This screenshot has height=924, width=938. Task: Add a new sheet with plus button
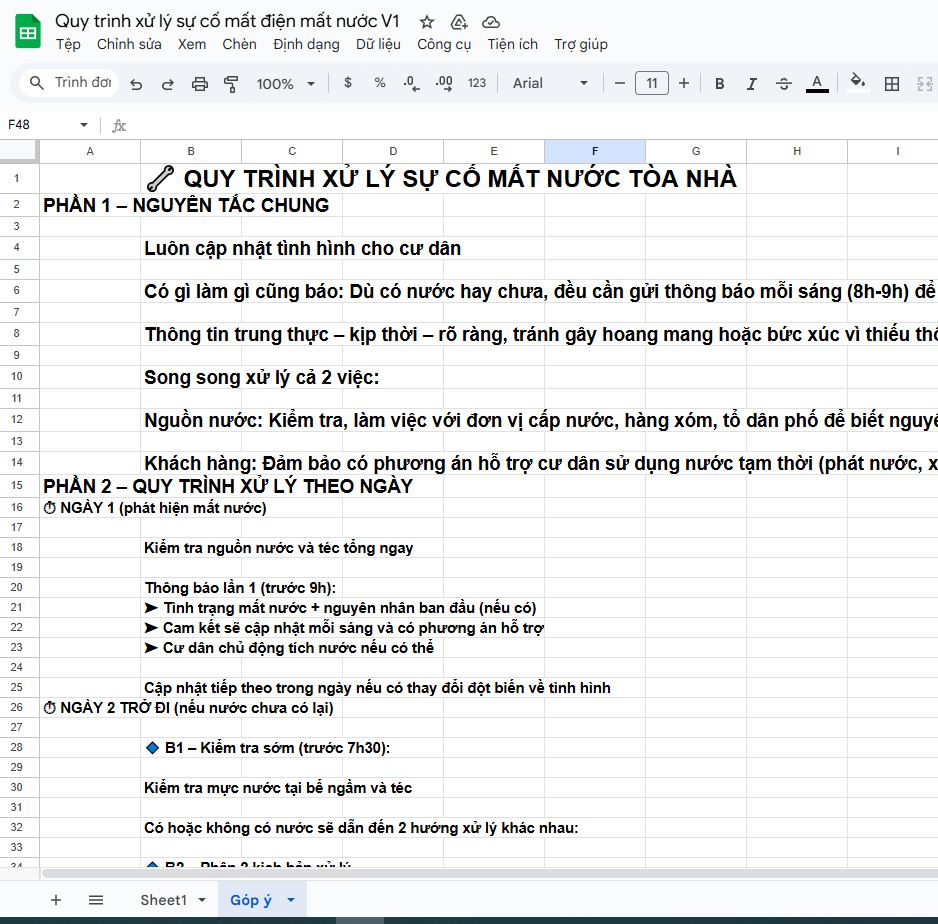pos(56,900)
